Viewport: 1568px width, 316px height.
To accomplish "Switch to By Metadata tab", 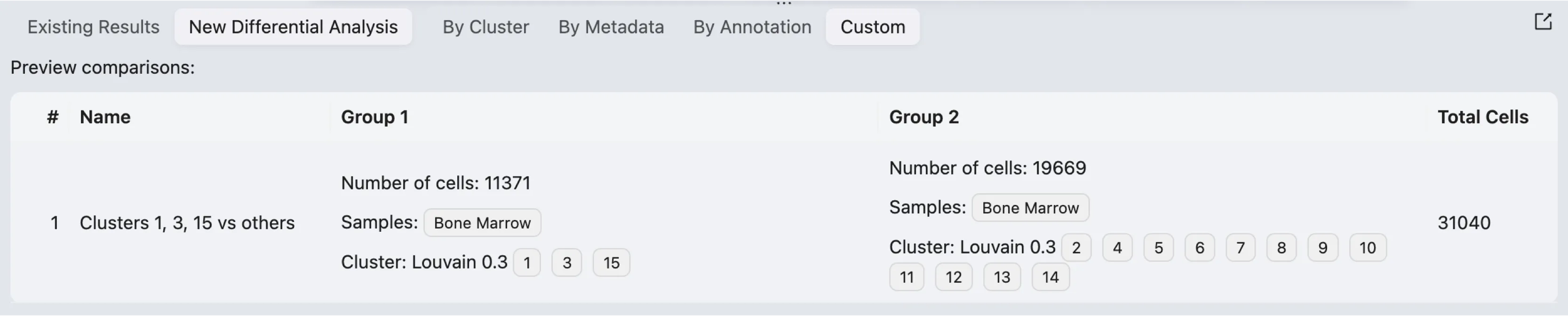I will [x=611, y=27].
